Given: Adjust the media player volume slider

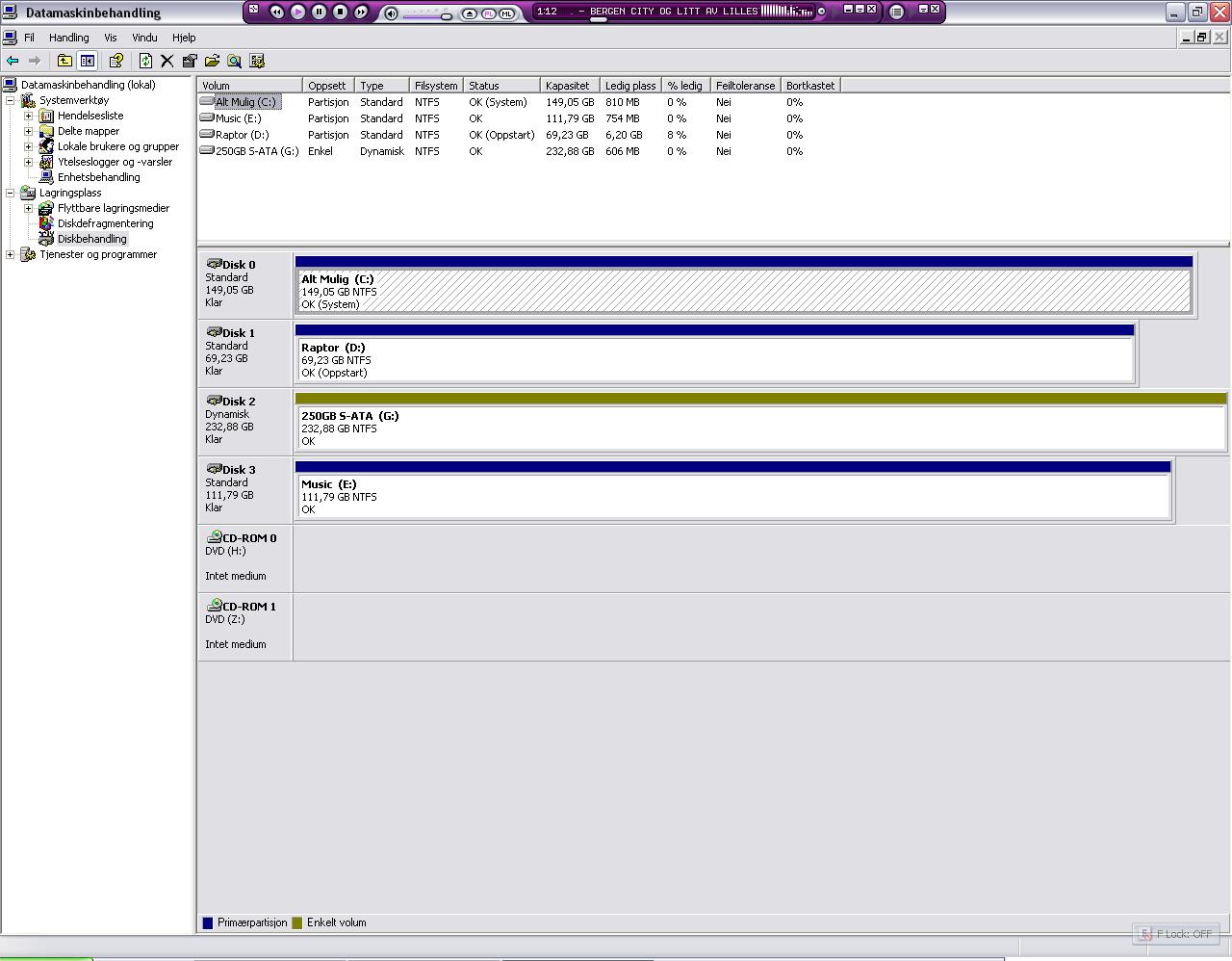Looking at the screenshot, I should 428,14.
